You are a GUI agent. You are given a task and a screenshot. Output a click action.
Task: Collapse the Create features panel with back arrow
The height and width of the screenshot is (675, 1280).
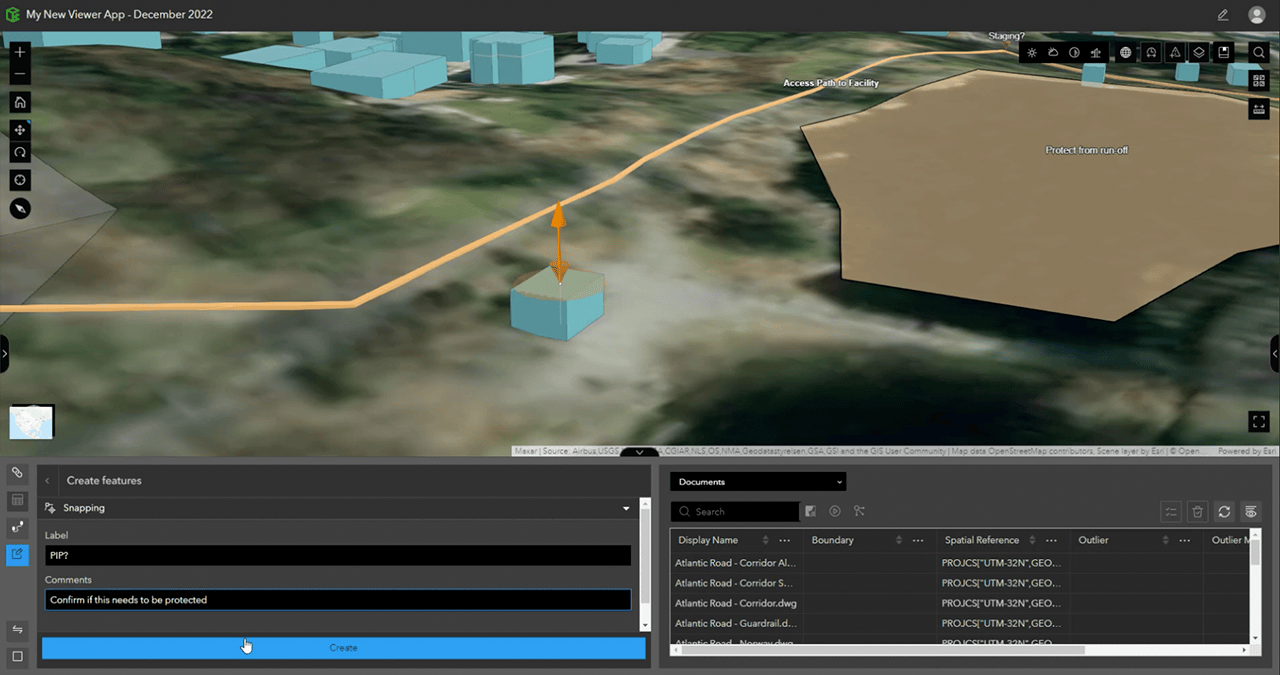click(x=47, y=480)
